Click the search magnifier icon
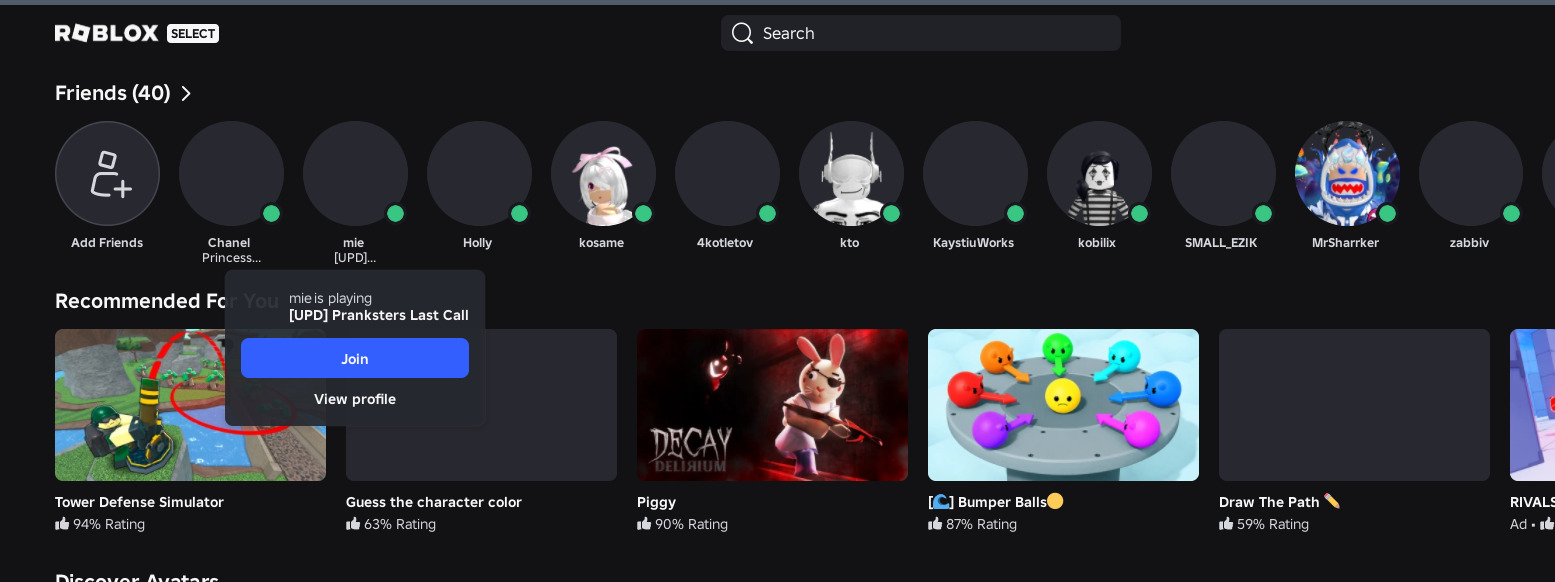 (x=742, y=33)
